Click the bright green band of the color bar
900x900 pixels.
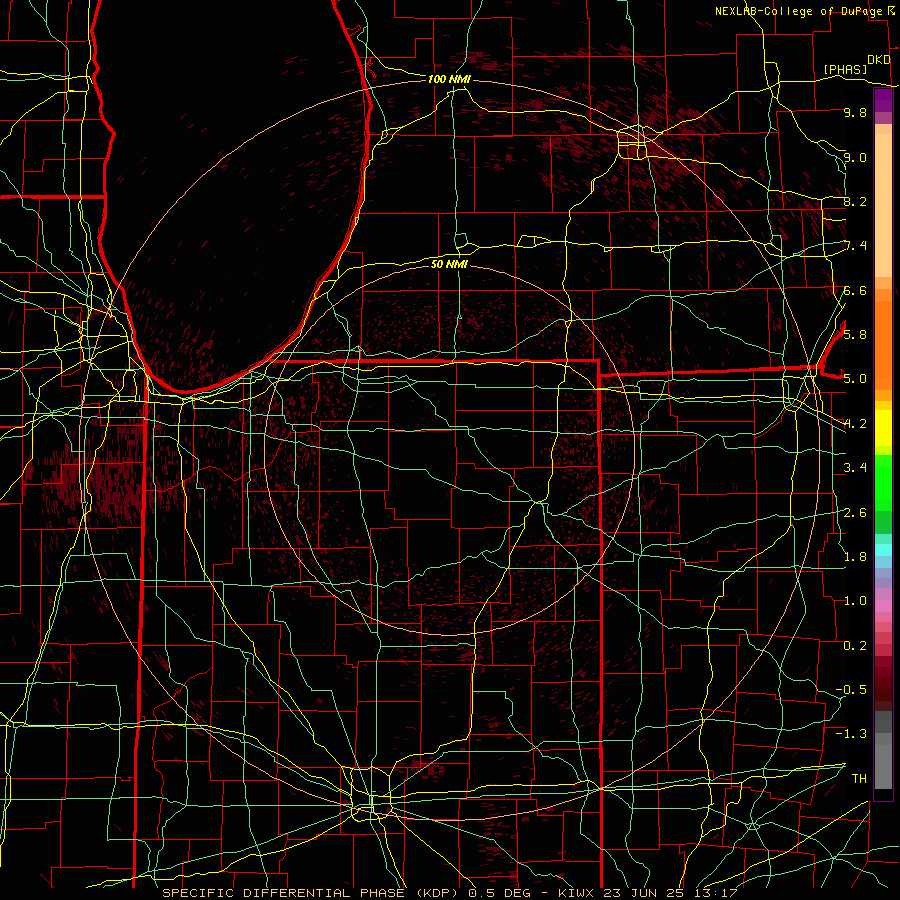[x=883, y=483]
